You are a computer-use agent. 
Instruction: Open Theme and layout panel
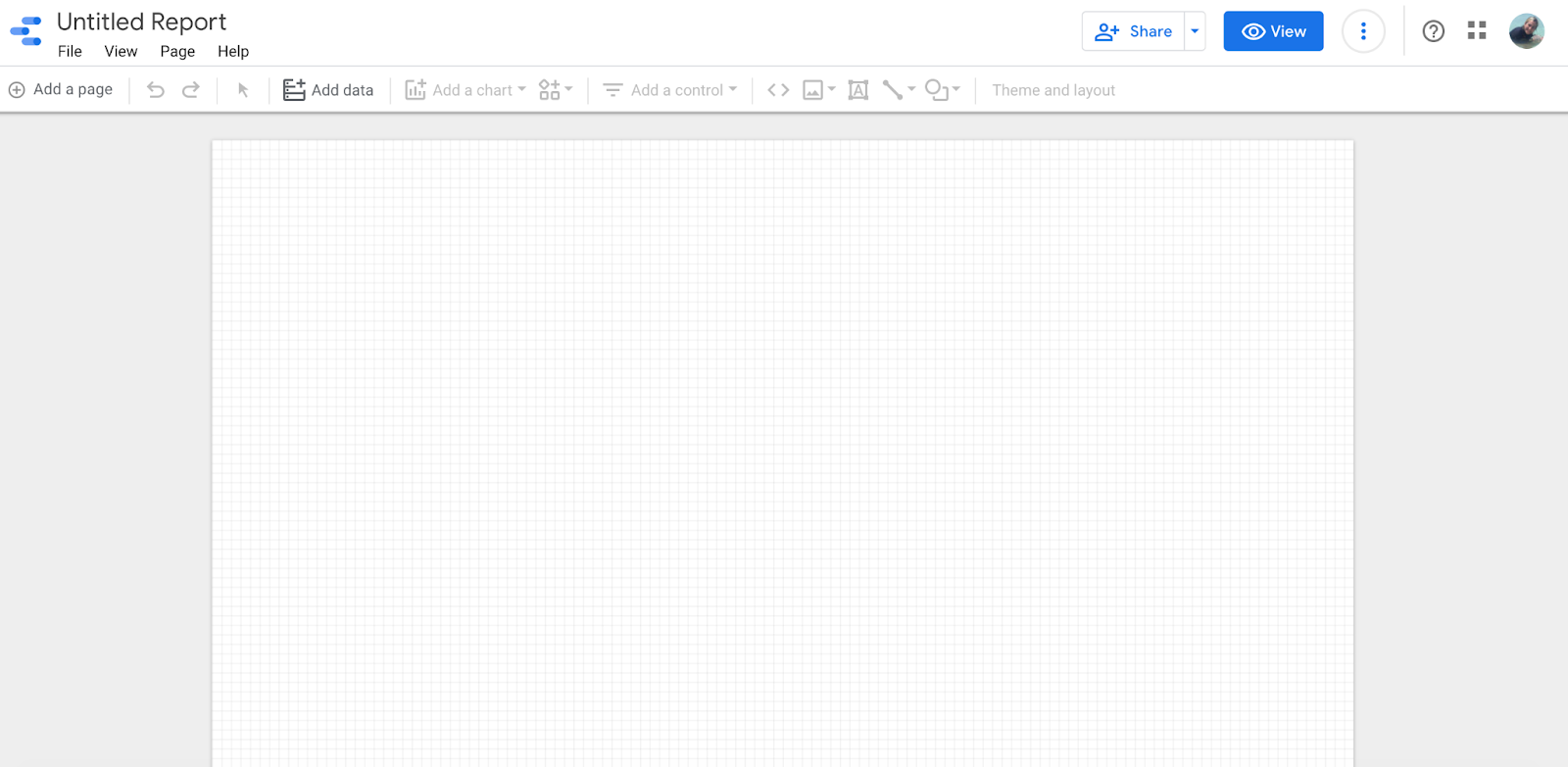pos(1053,90)
